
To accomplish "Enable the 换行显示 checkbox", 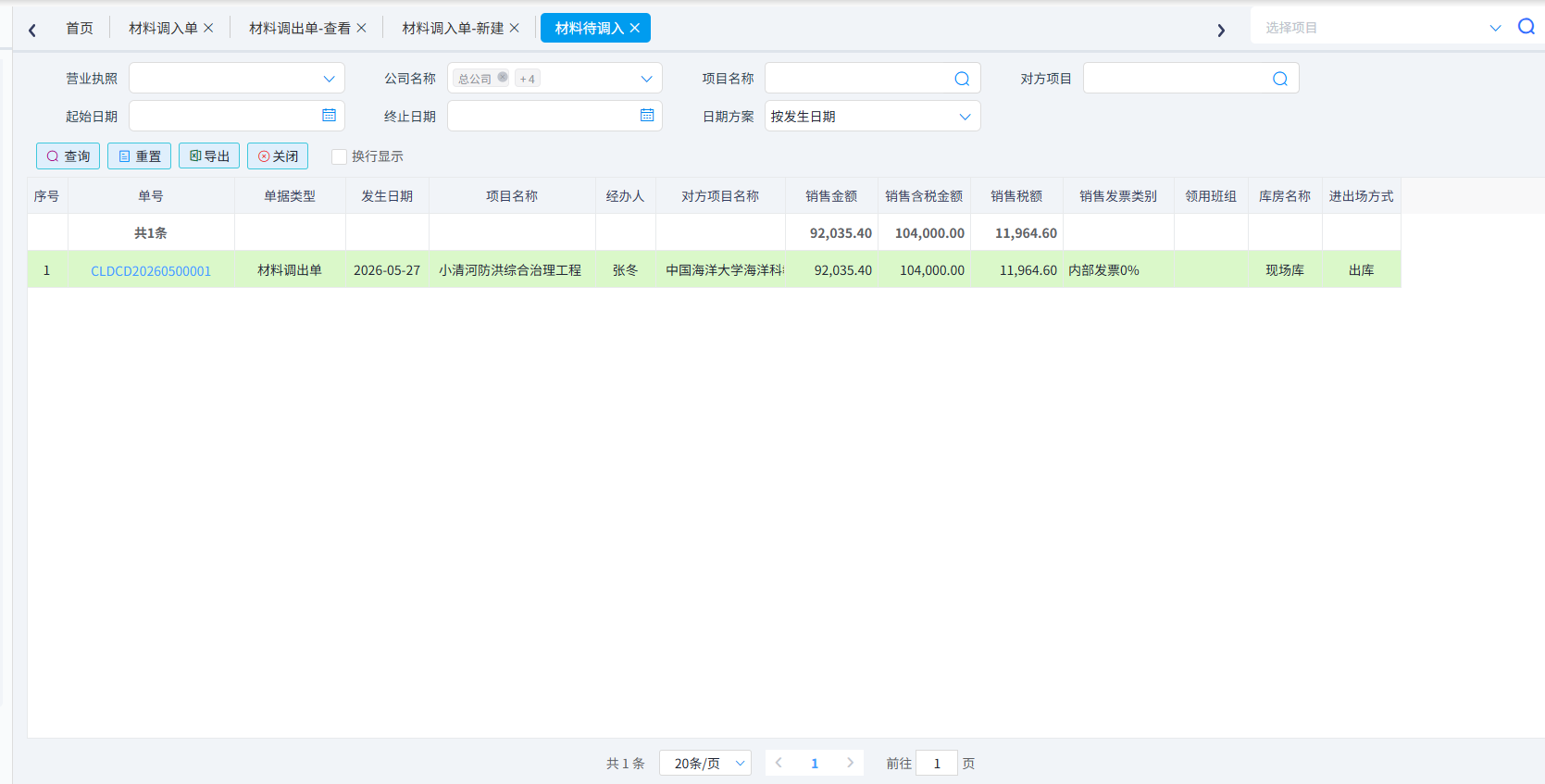I will point(339,156).
